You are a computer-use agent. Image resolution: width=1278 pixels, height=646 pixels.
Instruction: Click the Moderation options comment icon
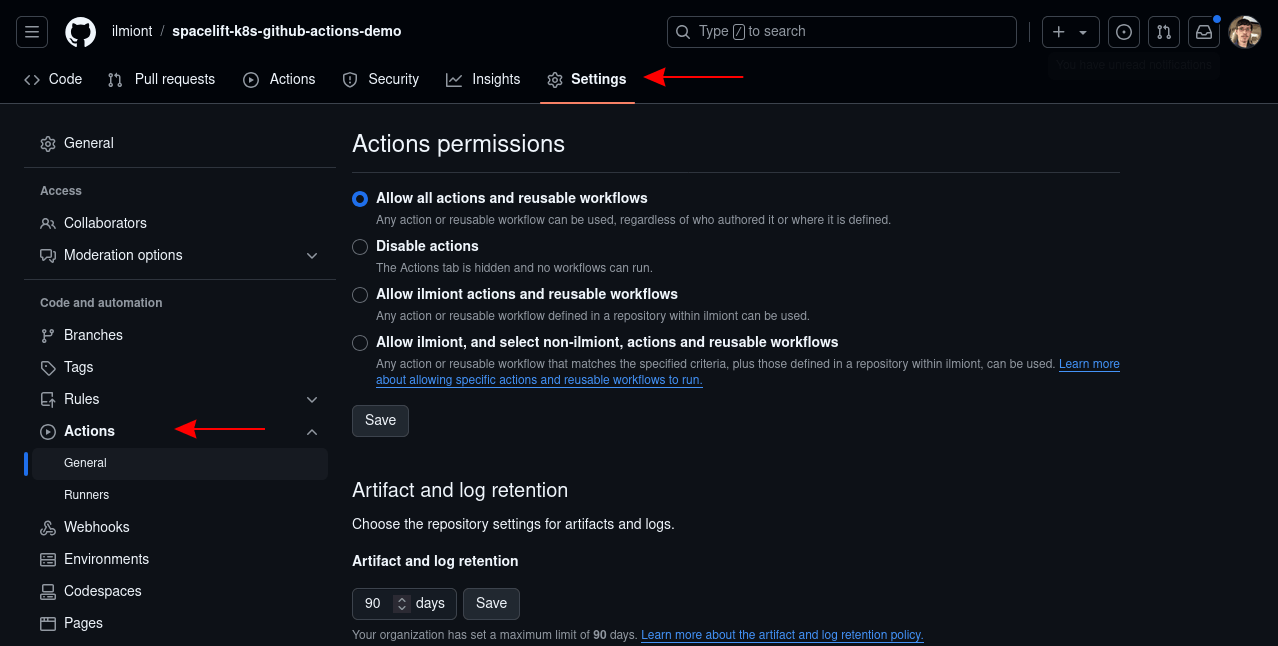point(48,255)
